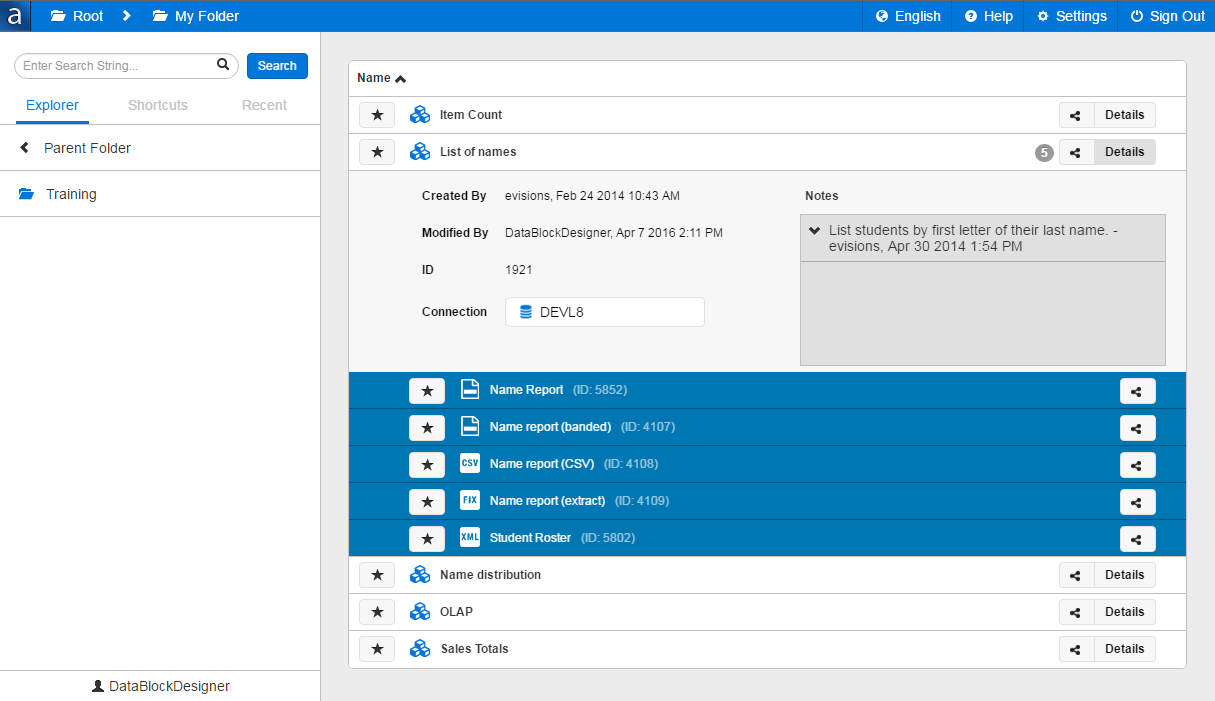Open the English language menu
Viewport: 1215px width, 701px height.
[908, 16]
